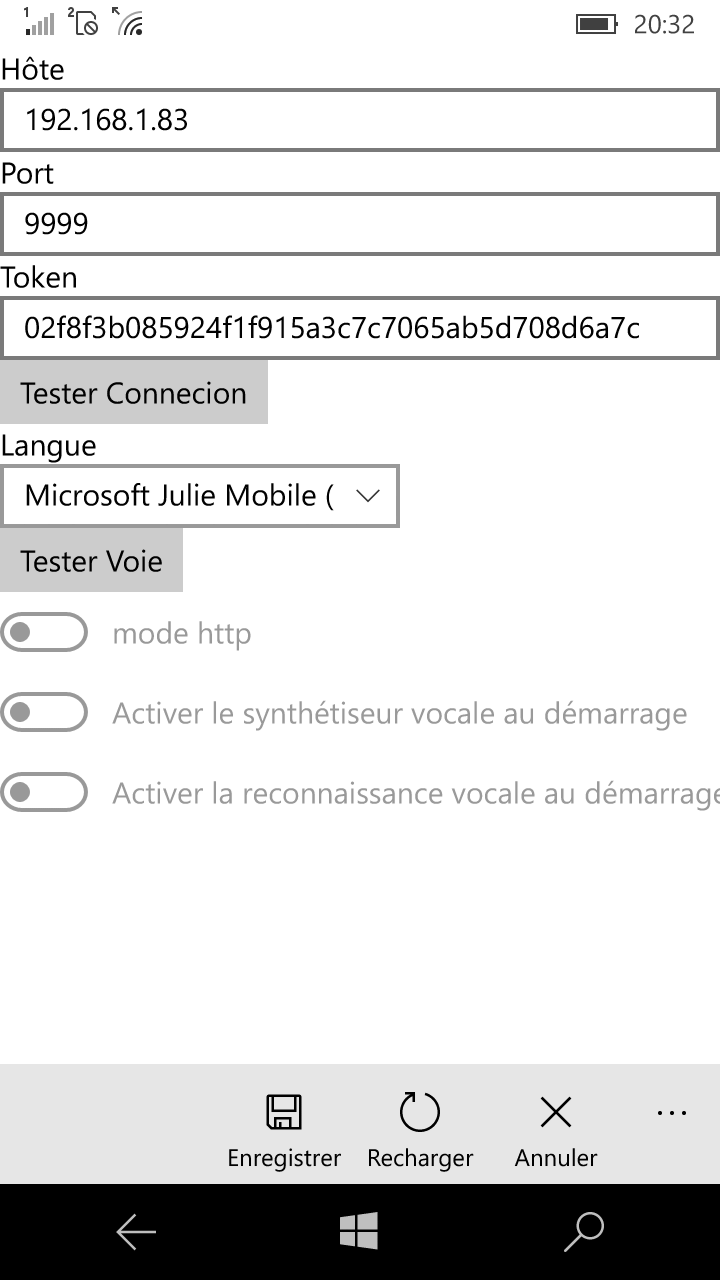The height and width of the screenshot is (1280, 720).
Task: Click the Langue dropdown chevron arrow
Action: click(368, 496)
